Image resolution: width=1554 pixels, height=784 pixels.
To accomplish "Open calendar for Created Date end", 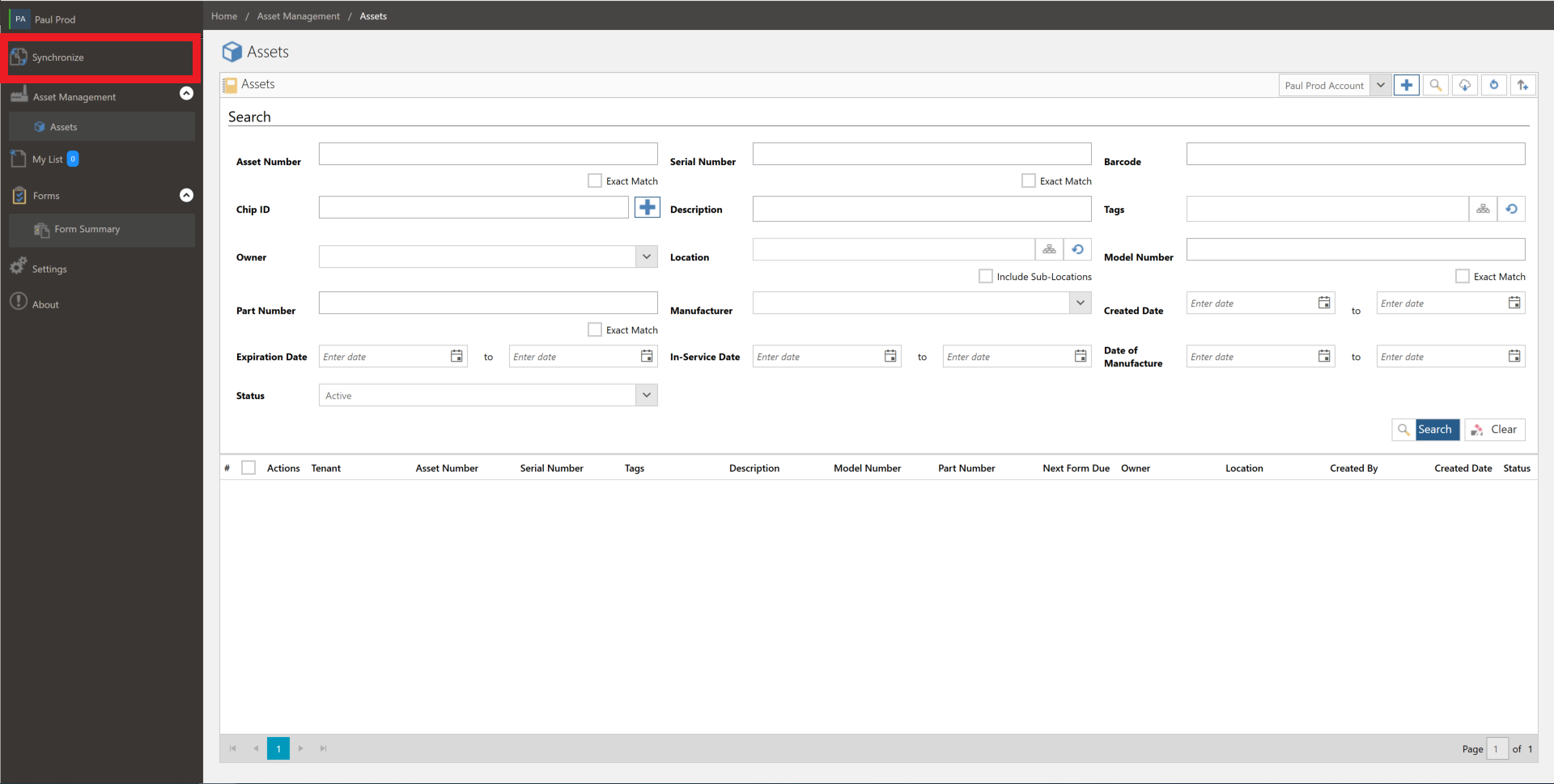I will [x=1514, y=303].
